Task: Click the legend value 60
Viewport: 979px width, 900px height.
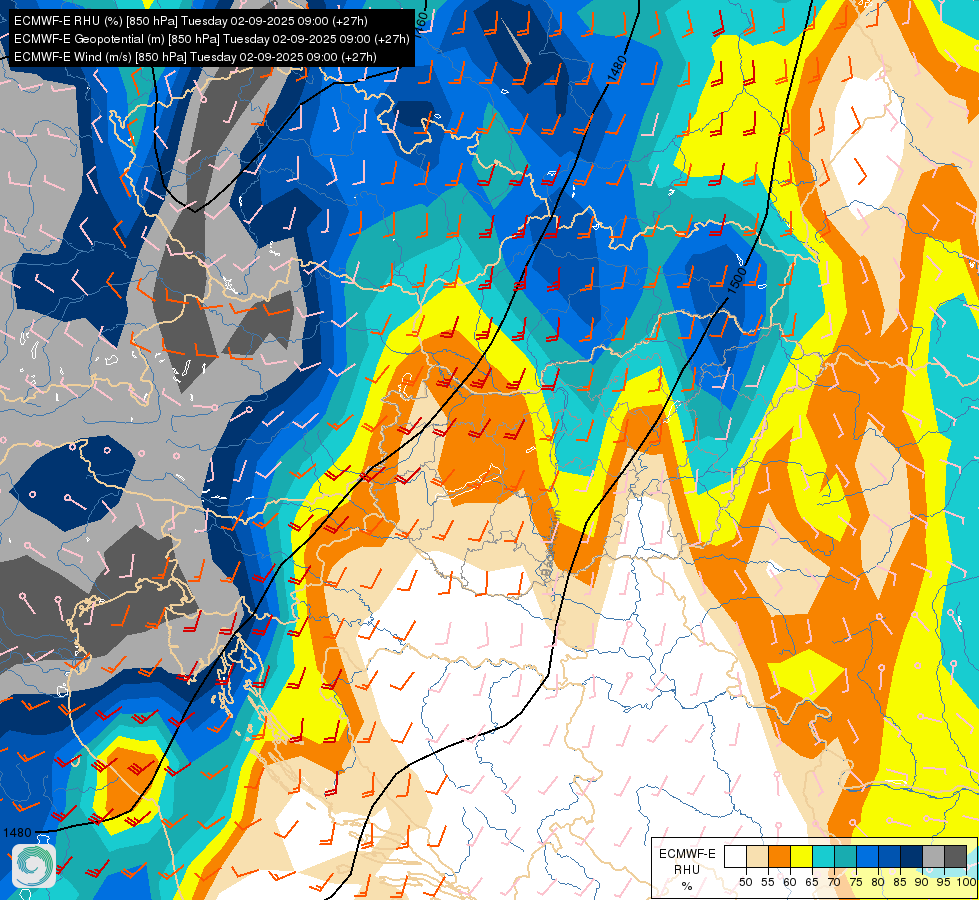Action: click(x=790, y=882)
